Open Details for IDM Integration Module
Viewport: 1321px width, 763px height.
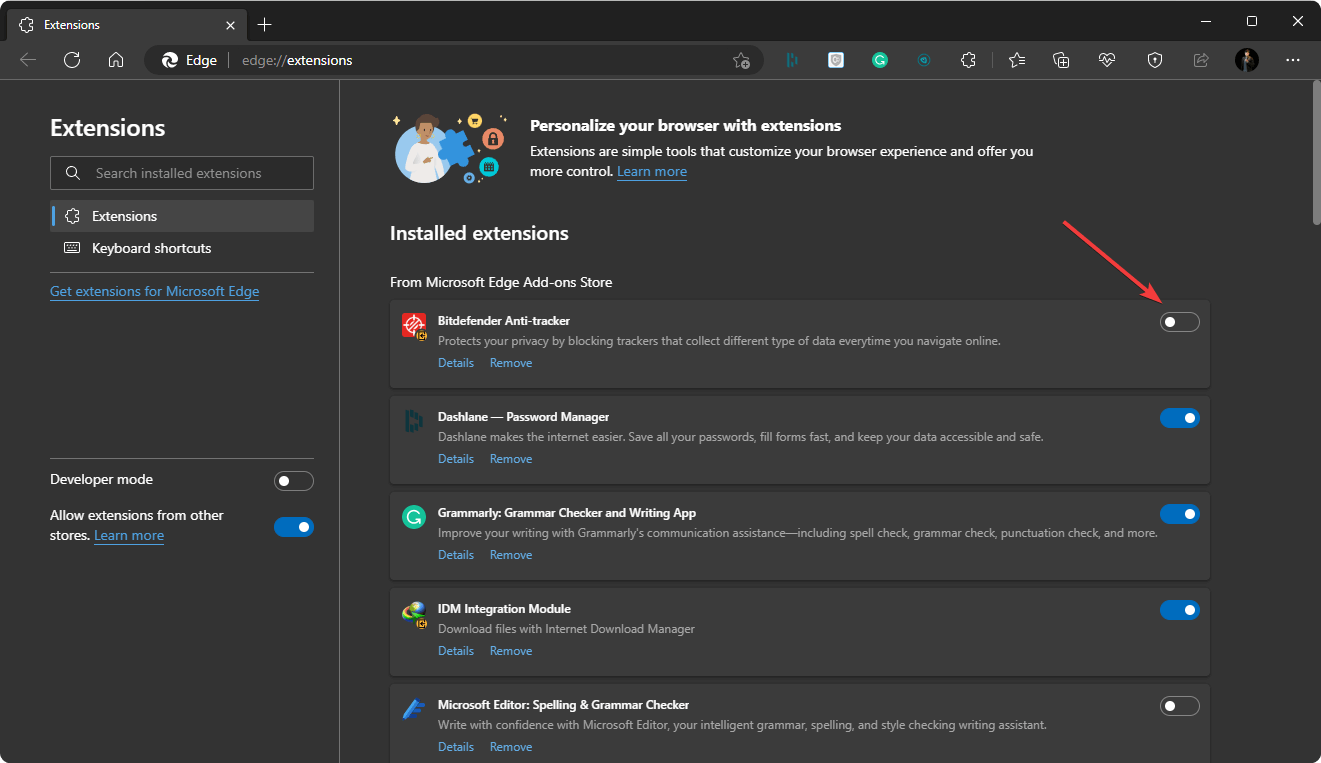pos(456,651)
